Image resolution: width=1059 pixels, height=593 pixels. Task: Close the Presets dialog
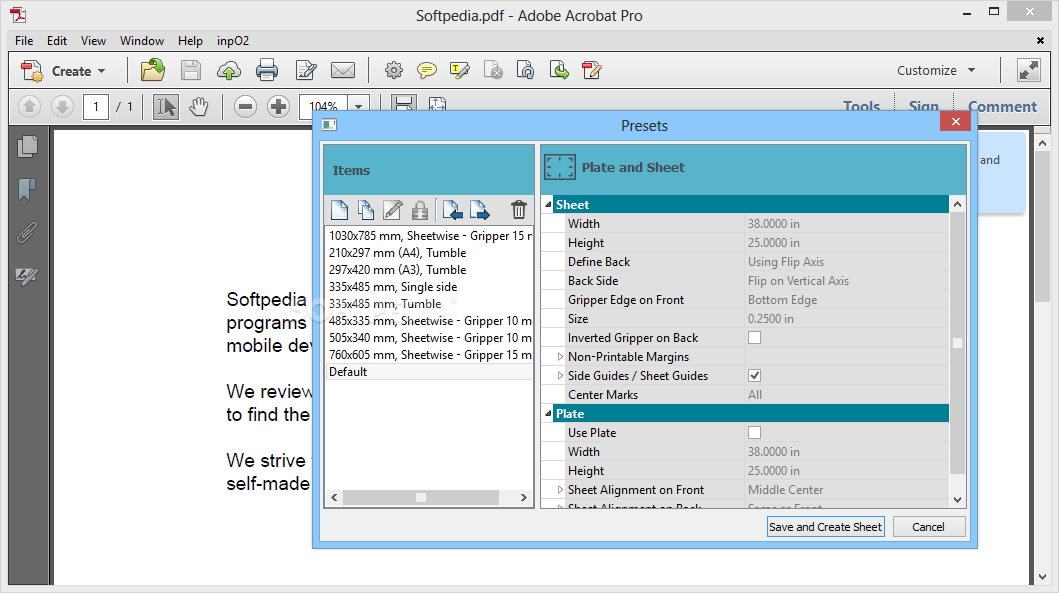click(x=955, y=122)
